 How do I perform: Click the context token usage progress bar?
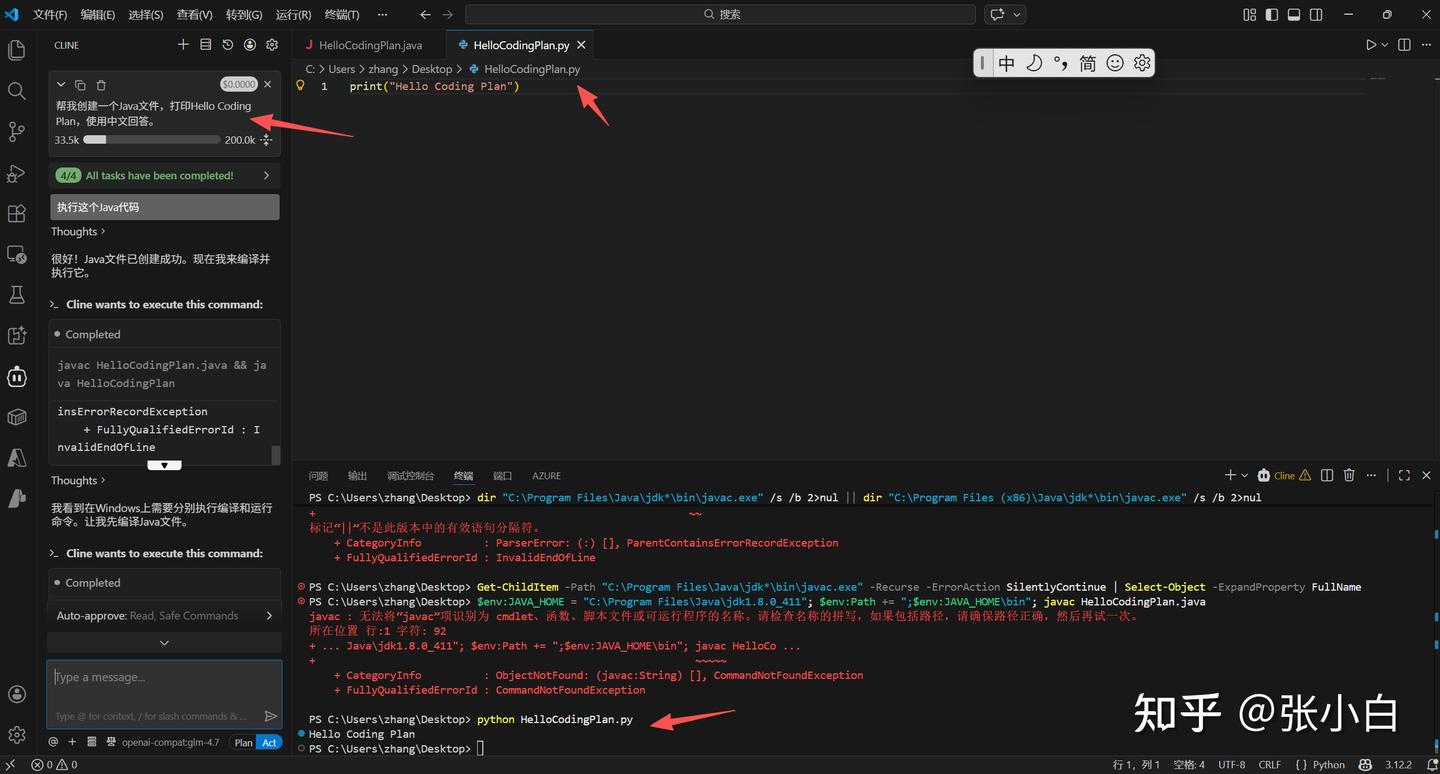[151, 140]
